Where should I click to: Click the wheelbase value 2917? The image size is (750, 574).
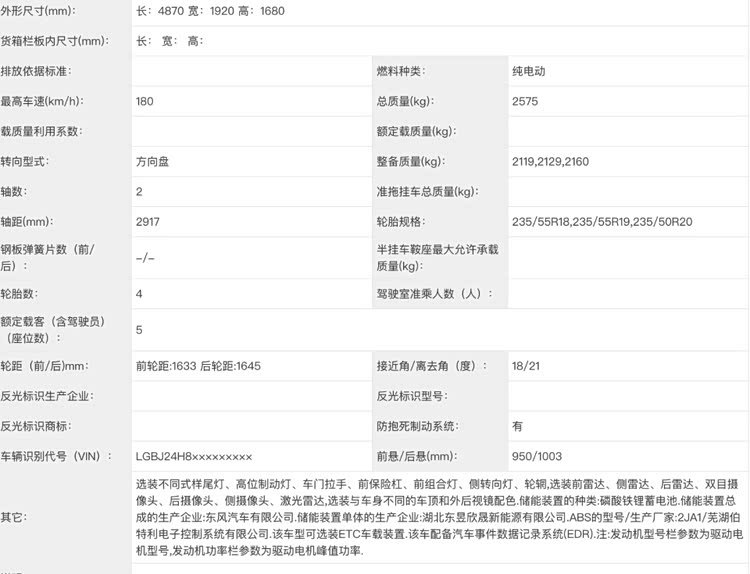147,221
